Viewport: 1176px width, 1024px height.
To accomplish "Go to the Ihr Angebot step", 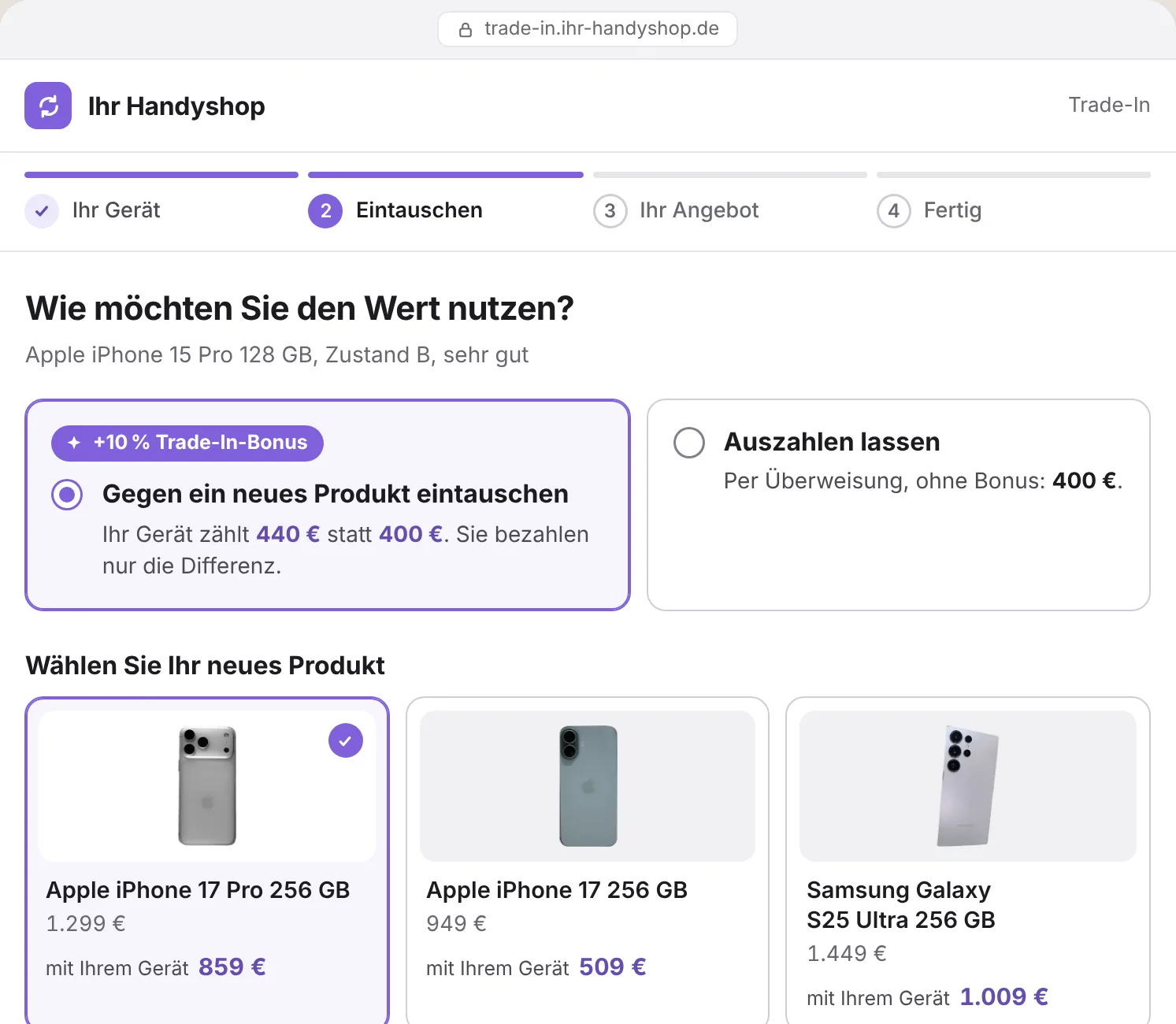I will [x=676, y=210].
